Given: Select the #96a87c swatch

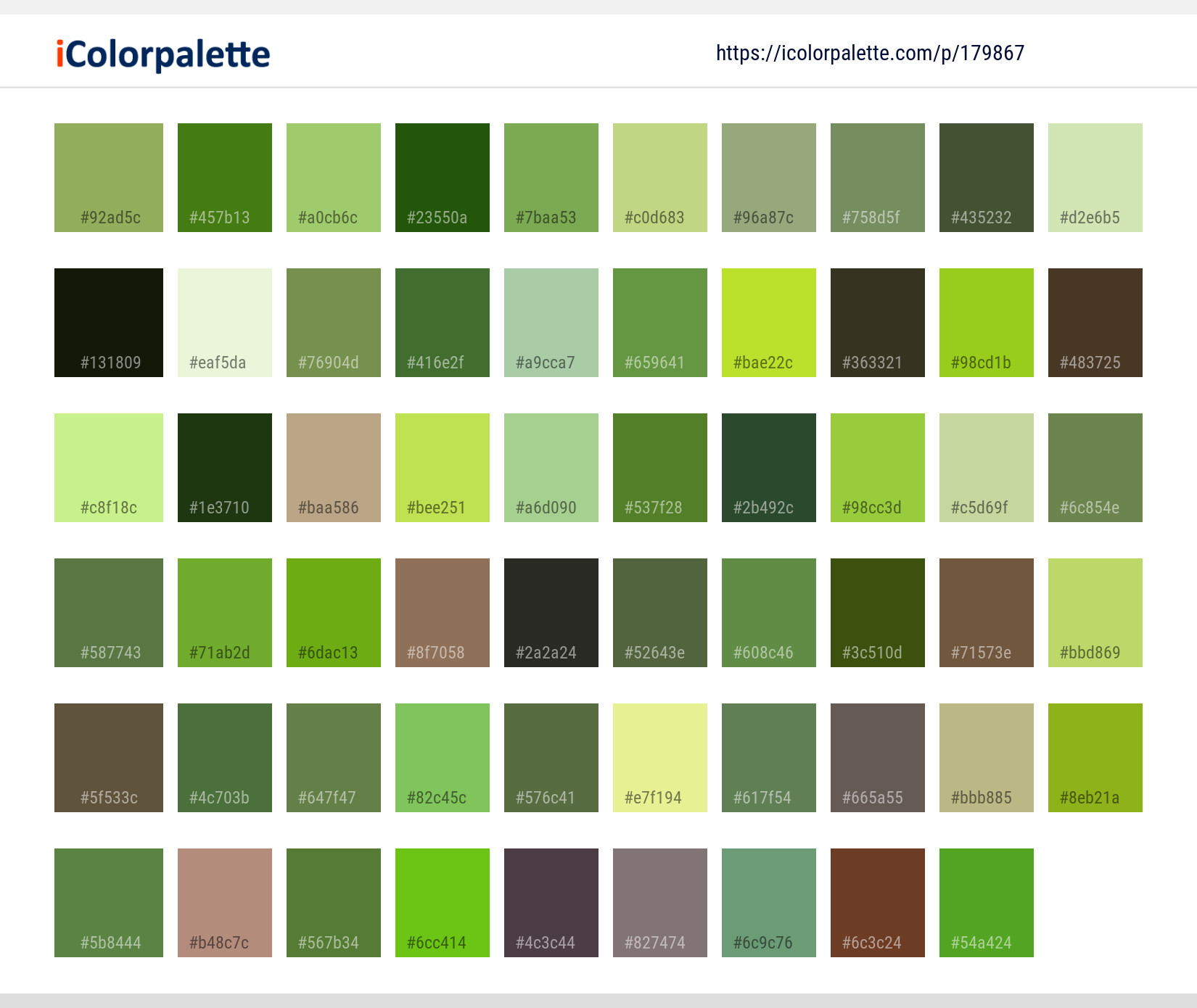Looking at the screenshot, I should click(769, 178).
